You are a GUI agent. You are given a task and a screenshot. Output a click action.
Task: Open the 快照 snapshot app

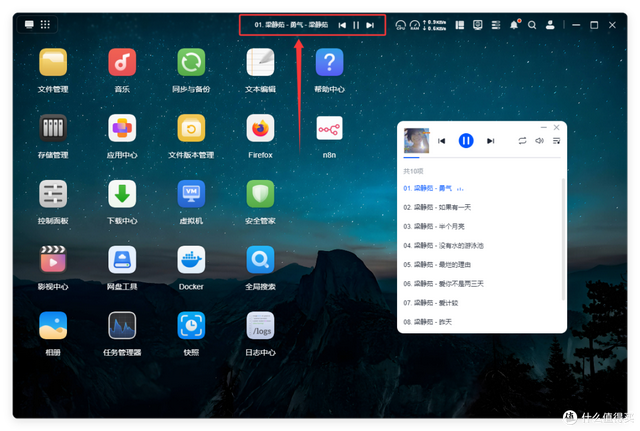click(x=191, y=325)
